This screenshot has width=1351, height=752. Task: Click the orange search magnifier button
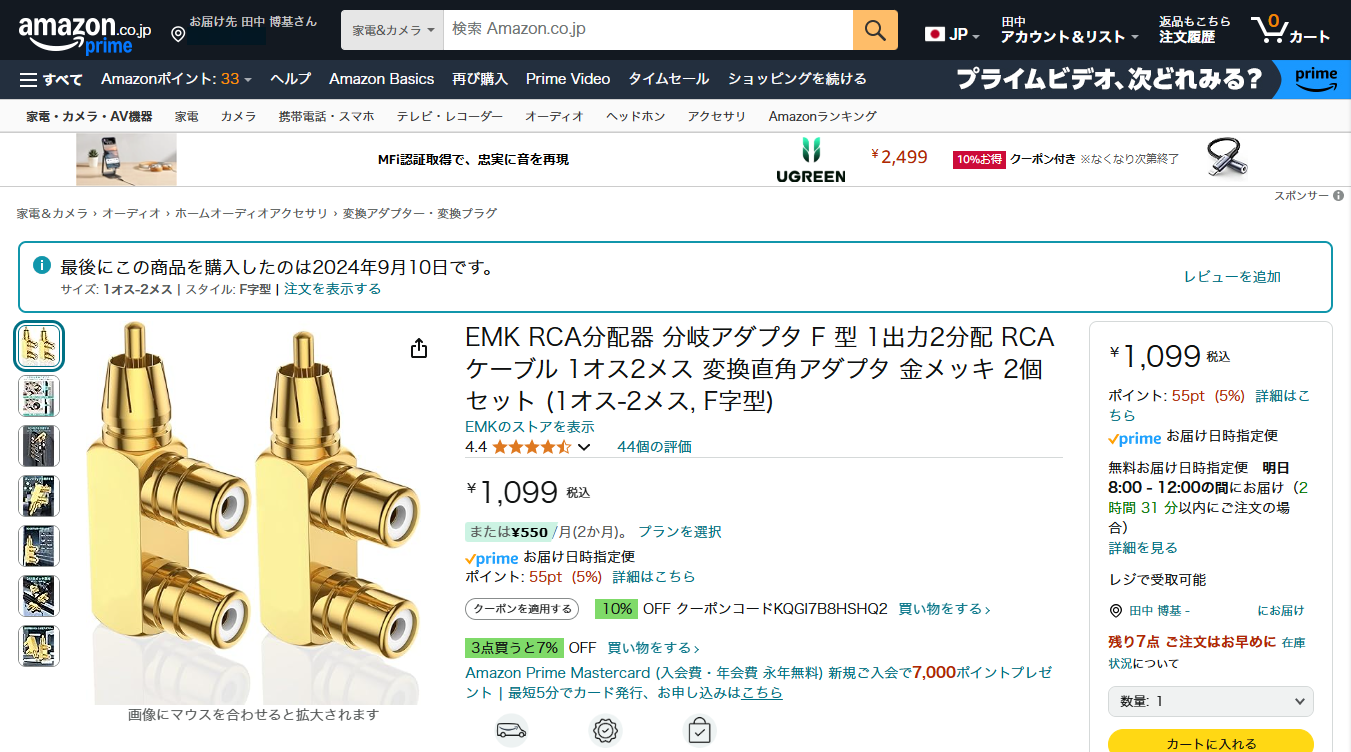875,30
